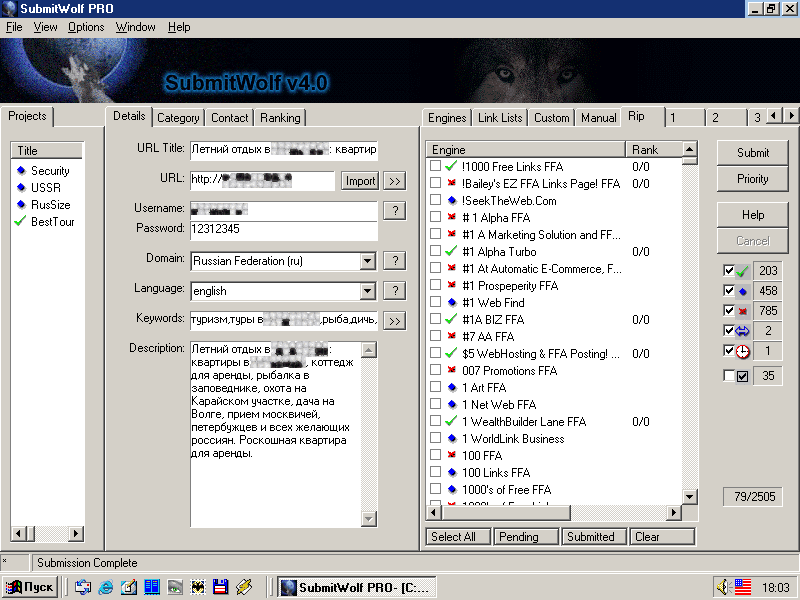Tick the checkbox for 100 Links FFA
This screenshot has width=800, height=600.
coord(435,471)
